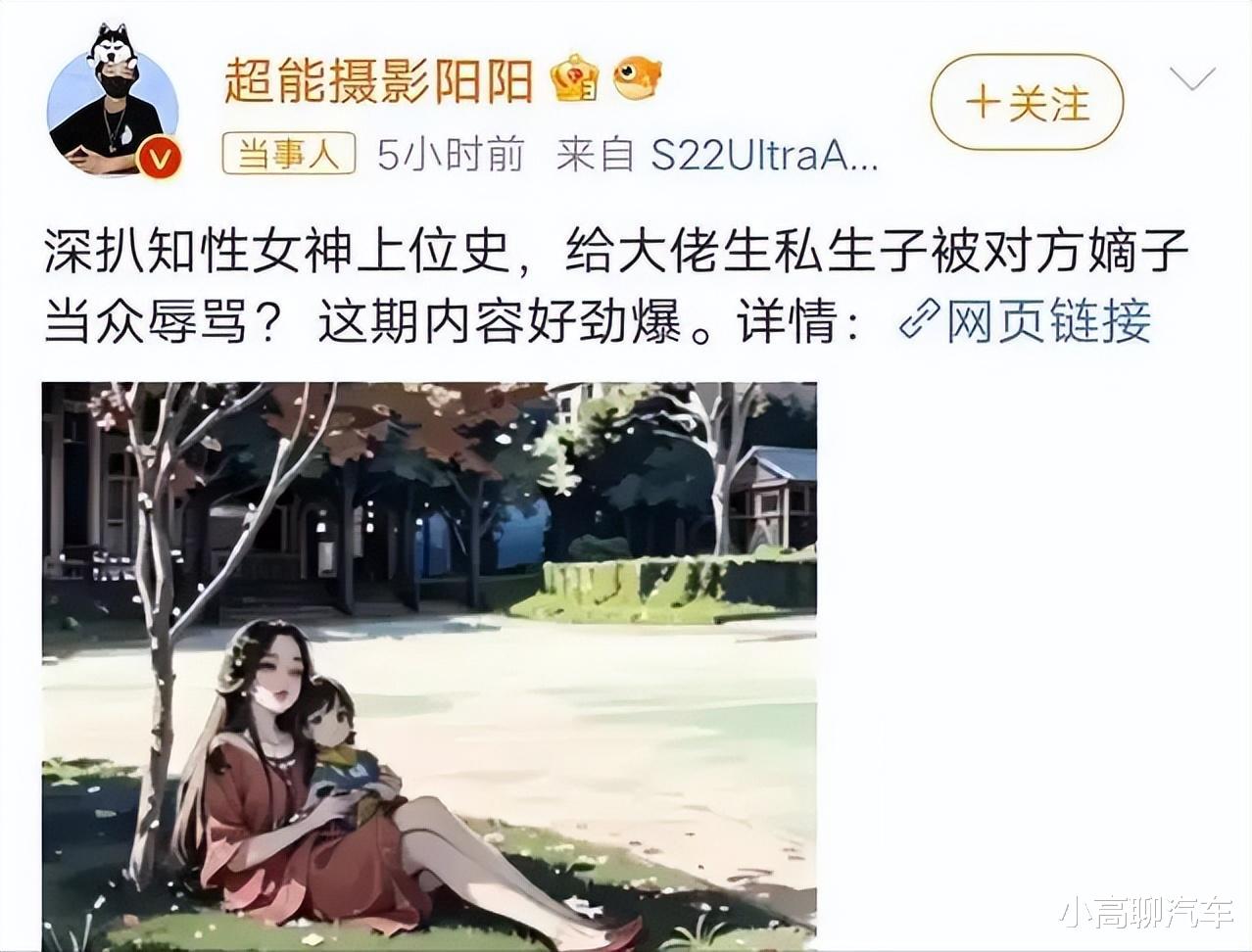Image resolution: width=1252 pixels, height=952 pixels.
Task: Click the post text starting 深扒知性女神
Action: pyautogui.click(x=616, y=288)
